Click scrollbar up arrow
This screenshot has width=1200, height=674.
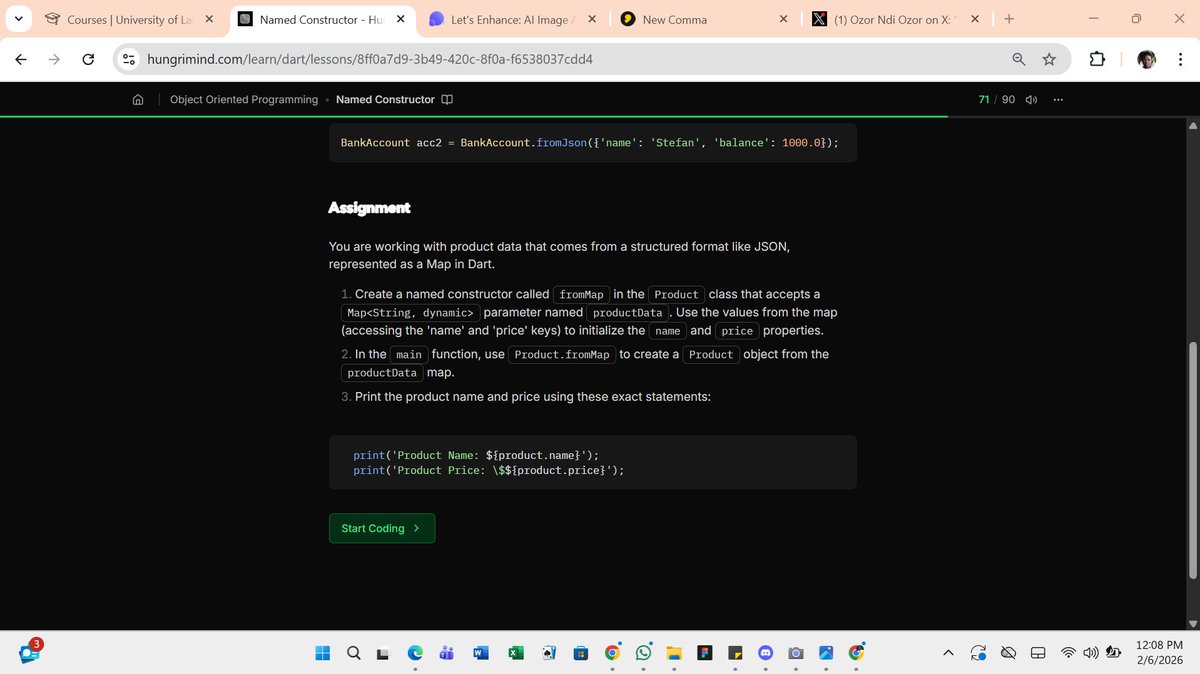pyautogui.click(x=1192, y=126)
